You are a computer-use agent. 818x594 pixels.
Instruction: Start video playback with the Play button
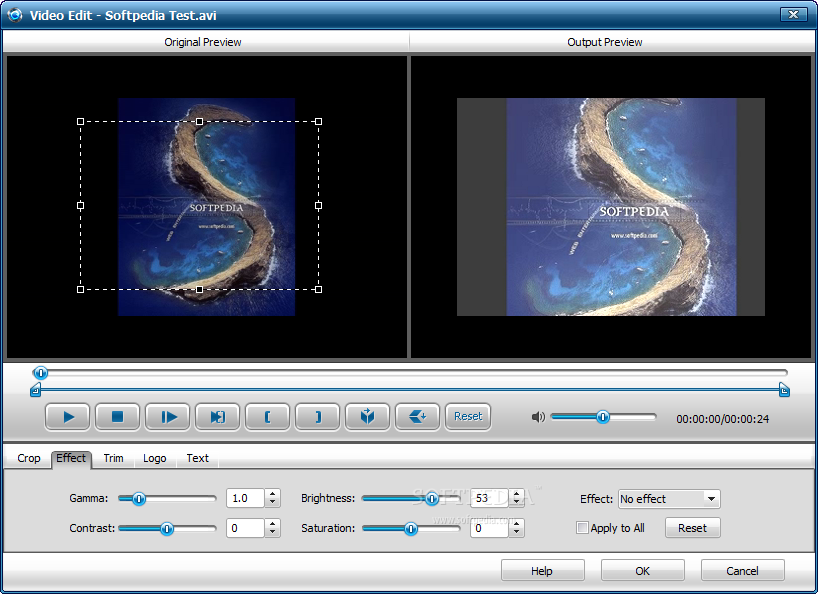[x=68, y=417]
